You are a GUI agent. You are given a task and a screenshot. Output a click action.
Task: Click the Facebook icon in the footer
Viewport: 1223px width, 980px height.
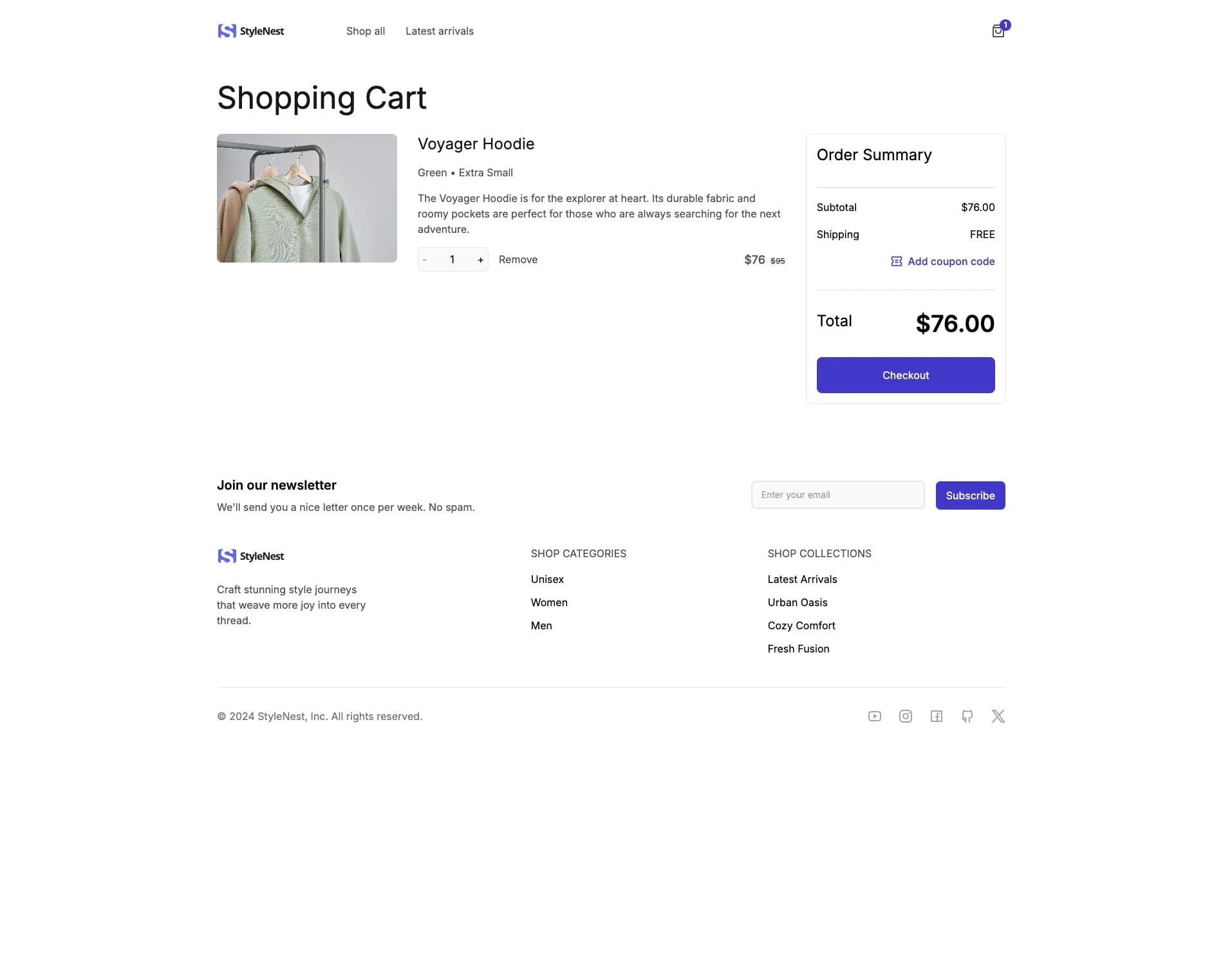click(937, 716)
